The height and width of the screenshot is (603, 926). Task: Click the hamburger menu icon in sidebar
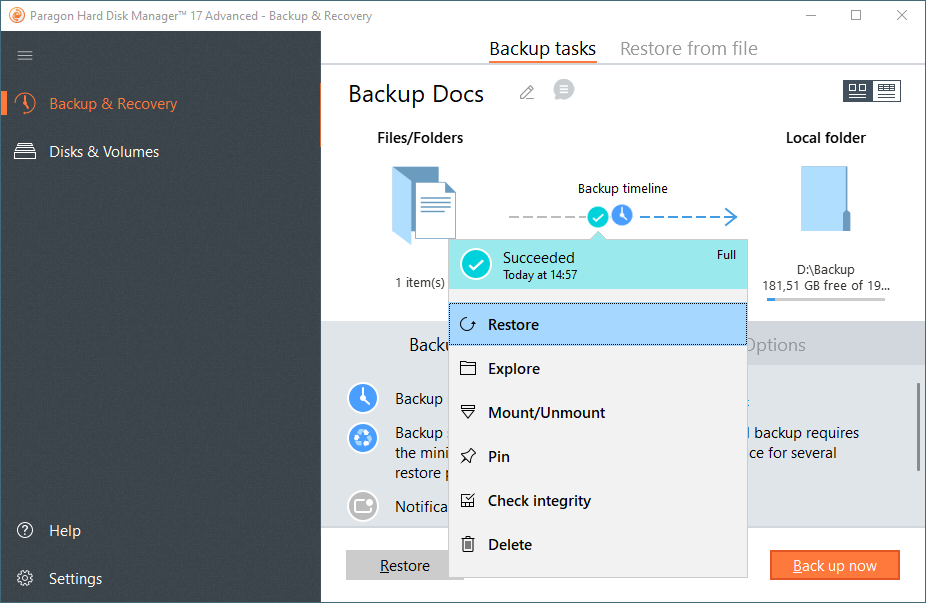(25, 55)
